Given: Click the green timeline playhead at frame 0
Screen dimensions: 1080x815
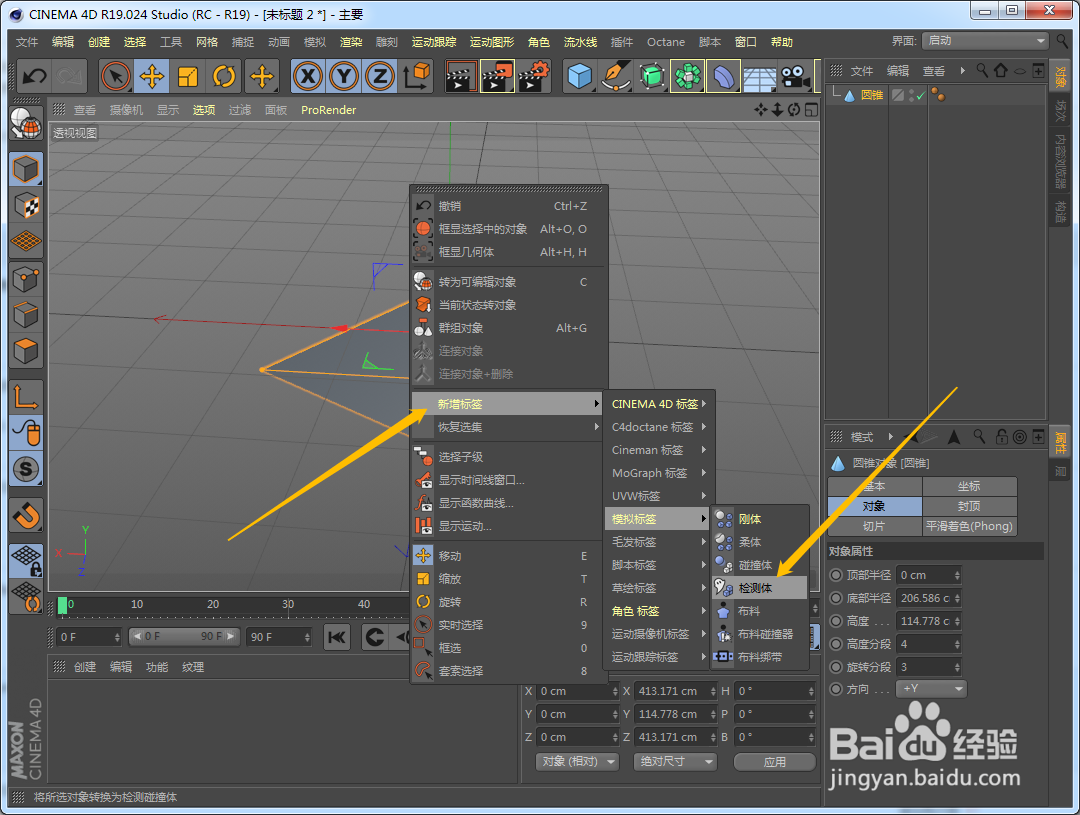Looking at the screenshot, I should coord(63,605).
